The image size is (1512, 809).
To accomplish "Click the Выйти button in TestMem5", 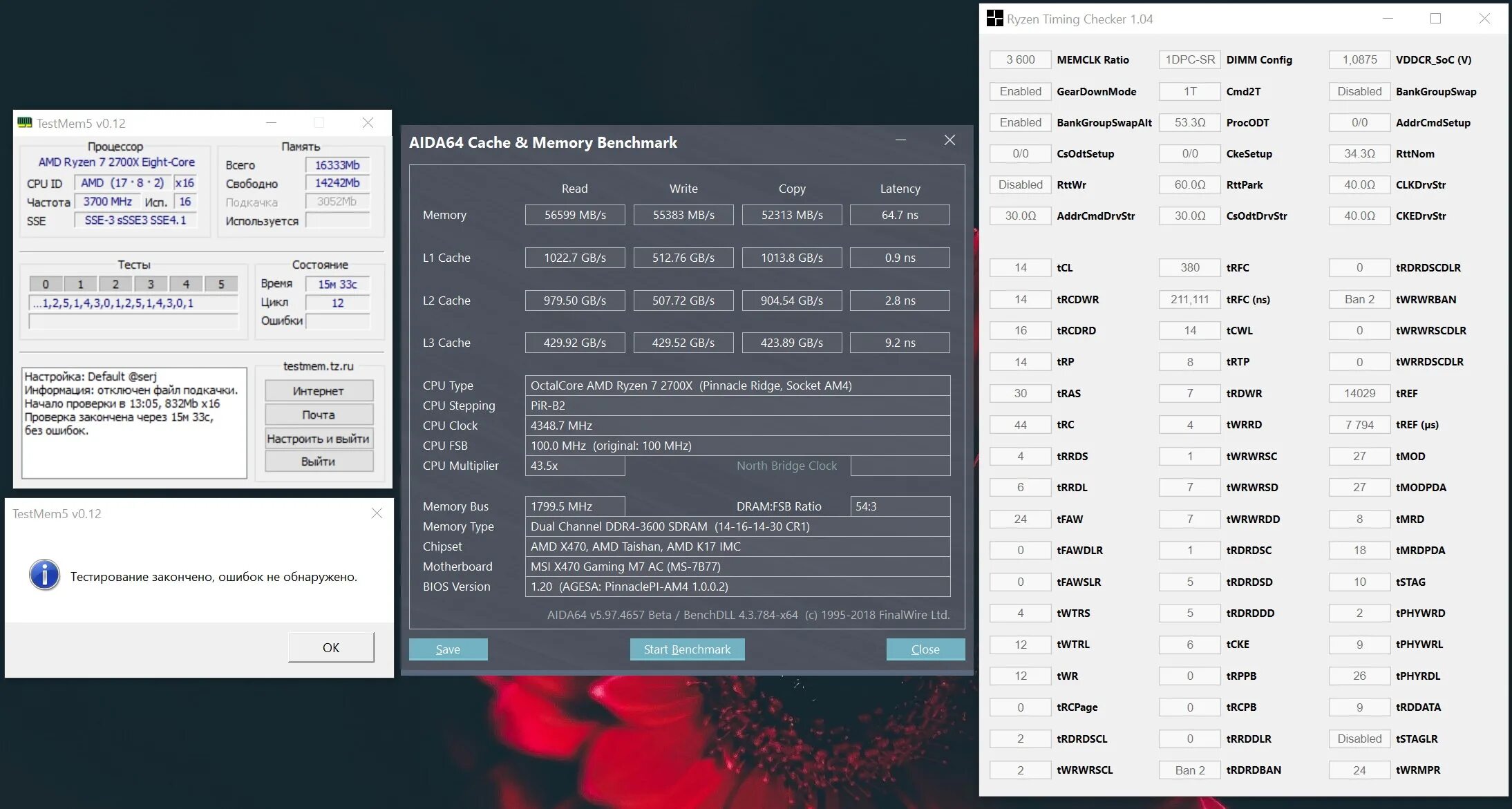I will (318, 461).
